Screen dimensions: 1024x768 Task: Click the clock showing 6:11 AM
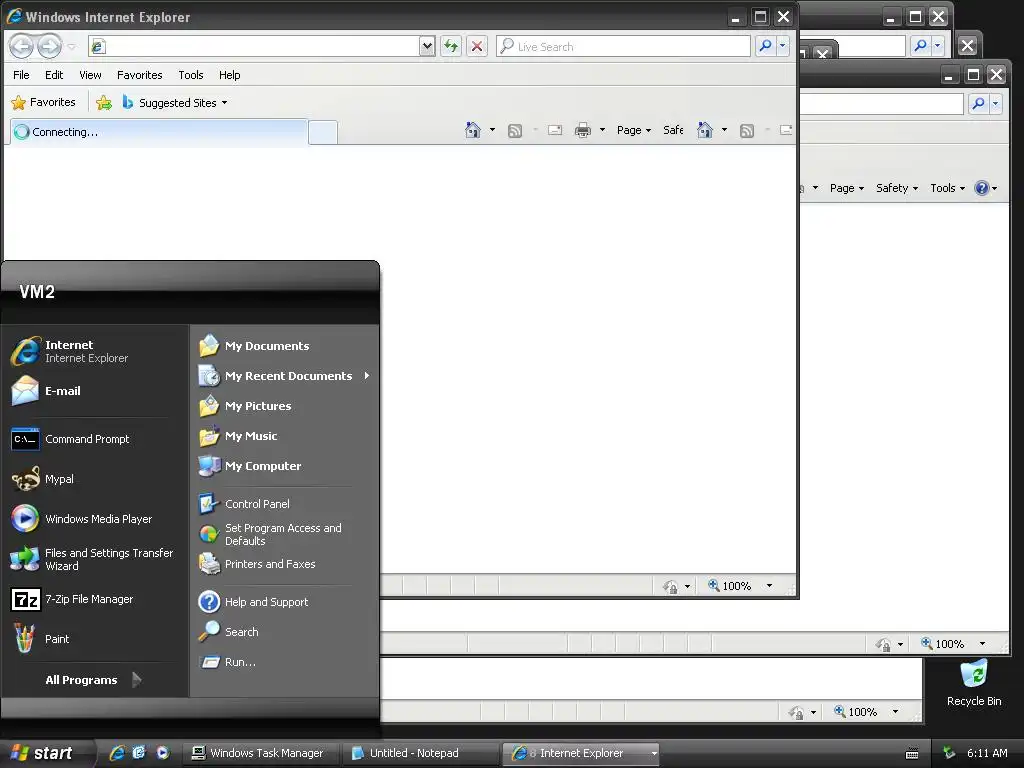click(x=987, y=753)
